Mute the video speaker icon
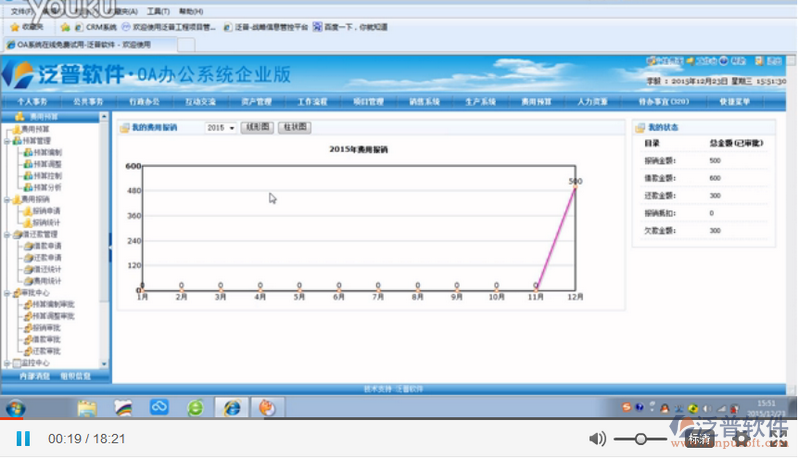This screenshot has height=459, width=799. coord(597,439)
